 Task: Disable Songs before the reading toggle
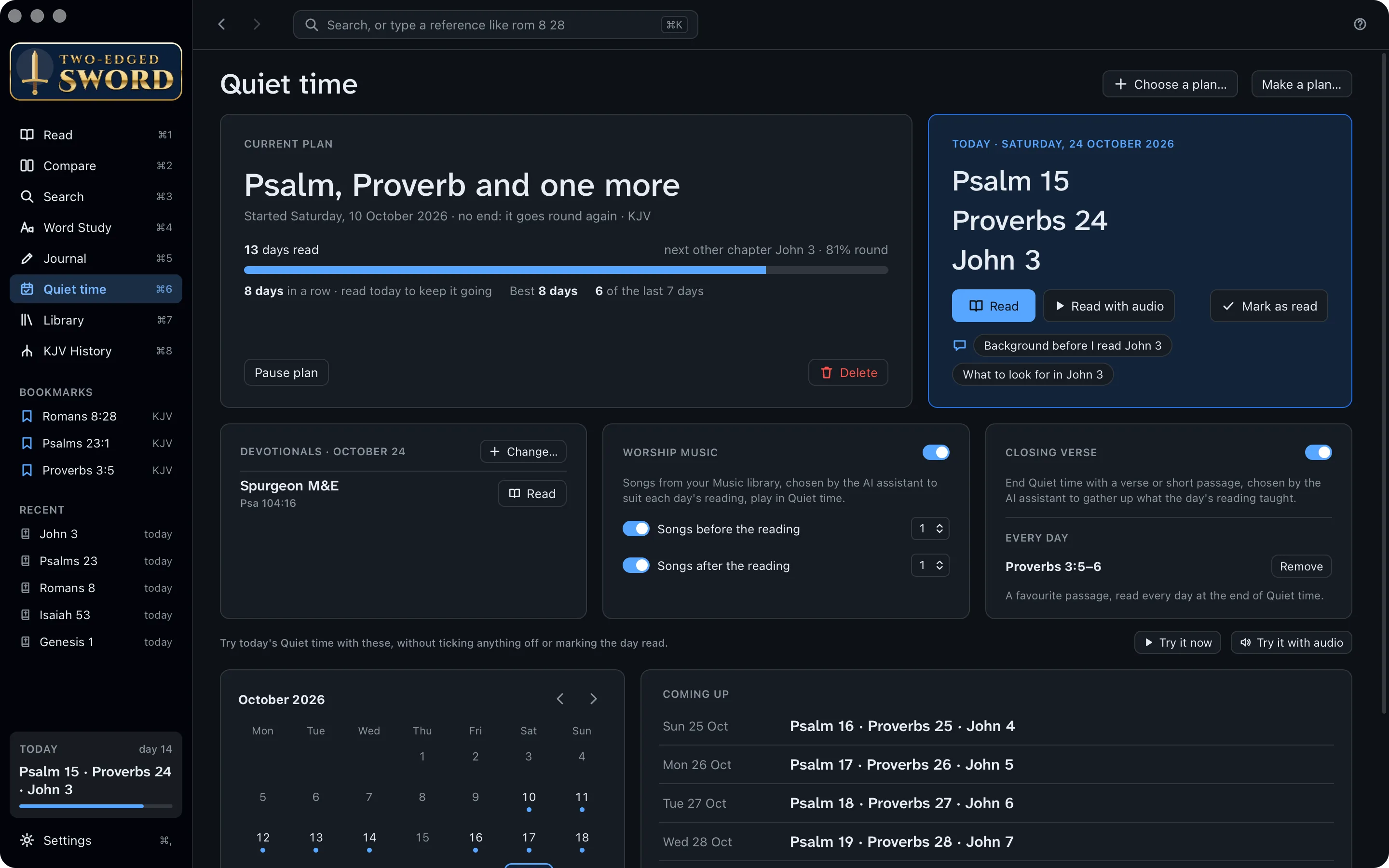tap(636, 529)
